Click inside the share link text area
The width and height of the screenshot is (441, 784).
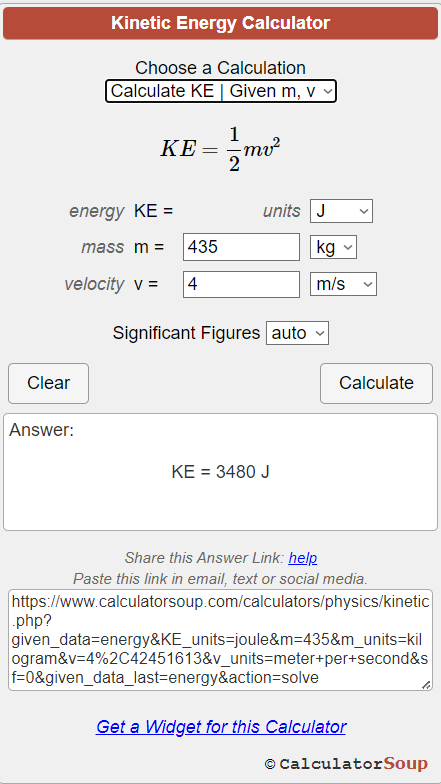pyautogui.click(x=220, y=640)
